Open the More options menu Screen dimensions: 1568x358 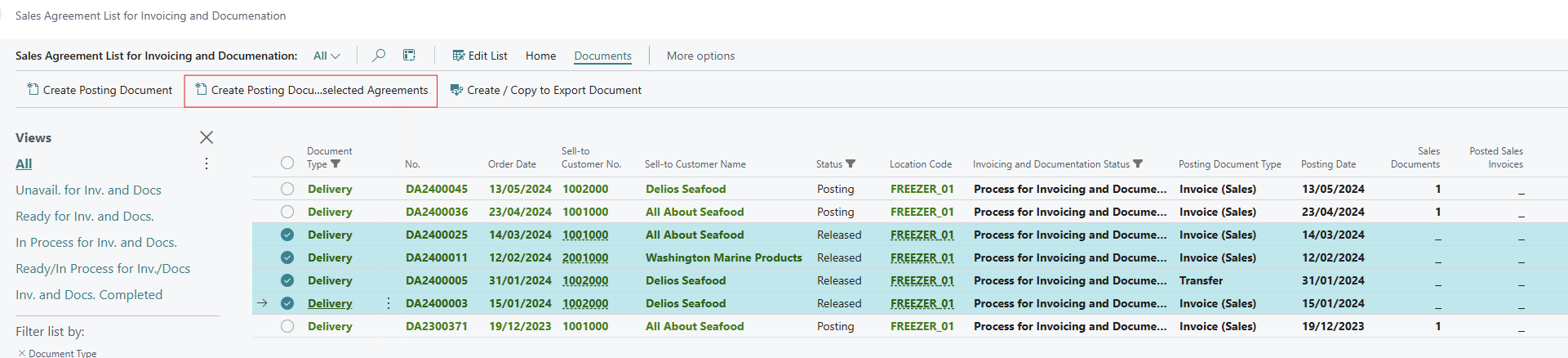click(700, 56)
